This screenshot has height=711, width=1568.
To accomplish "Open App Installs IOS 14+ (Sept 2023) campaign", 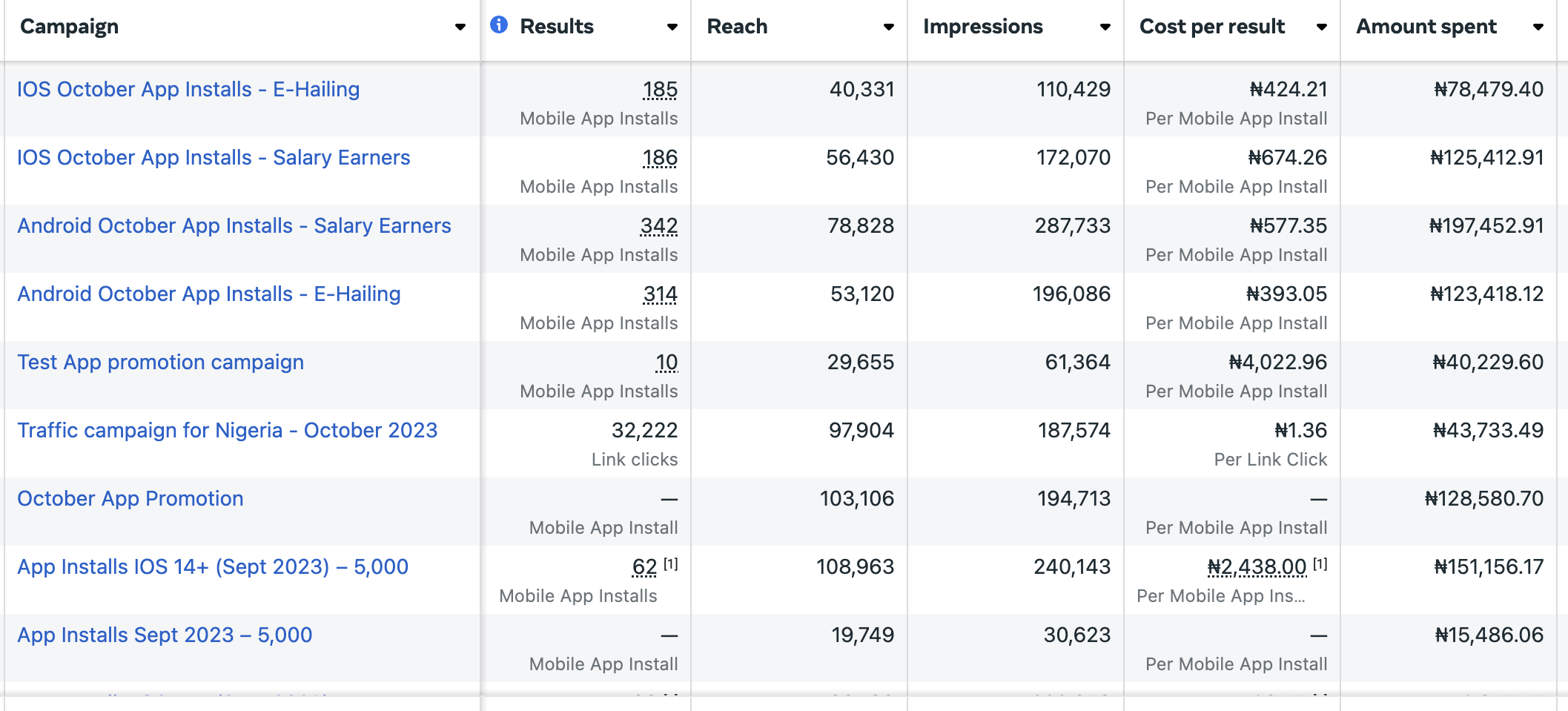I will (x=213, y=567).
